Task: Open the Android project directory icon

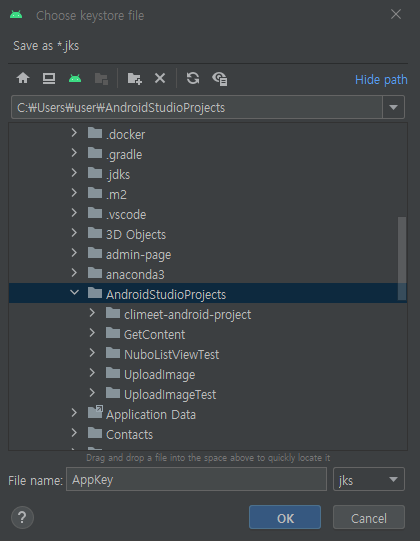Action: click(x=75, y=78)
